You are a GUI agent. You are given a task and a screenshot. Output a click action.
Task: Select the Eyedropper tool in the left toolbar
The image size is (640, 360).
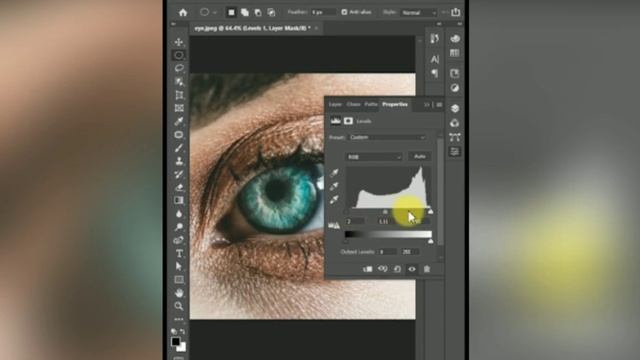pos(179,121)
